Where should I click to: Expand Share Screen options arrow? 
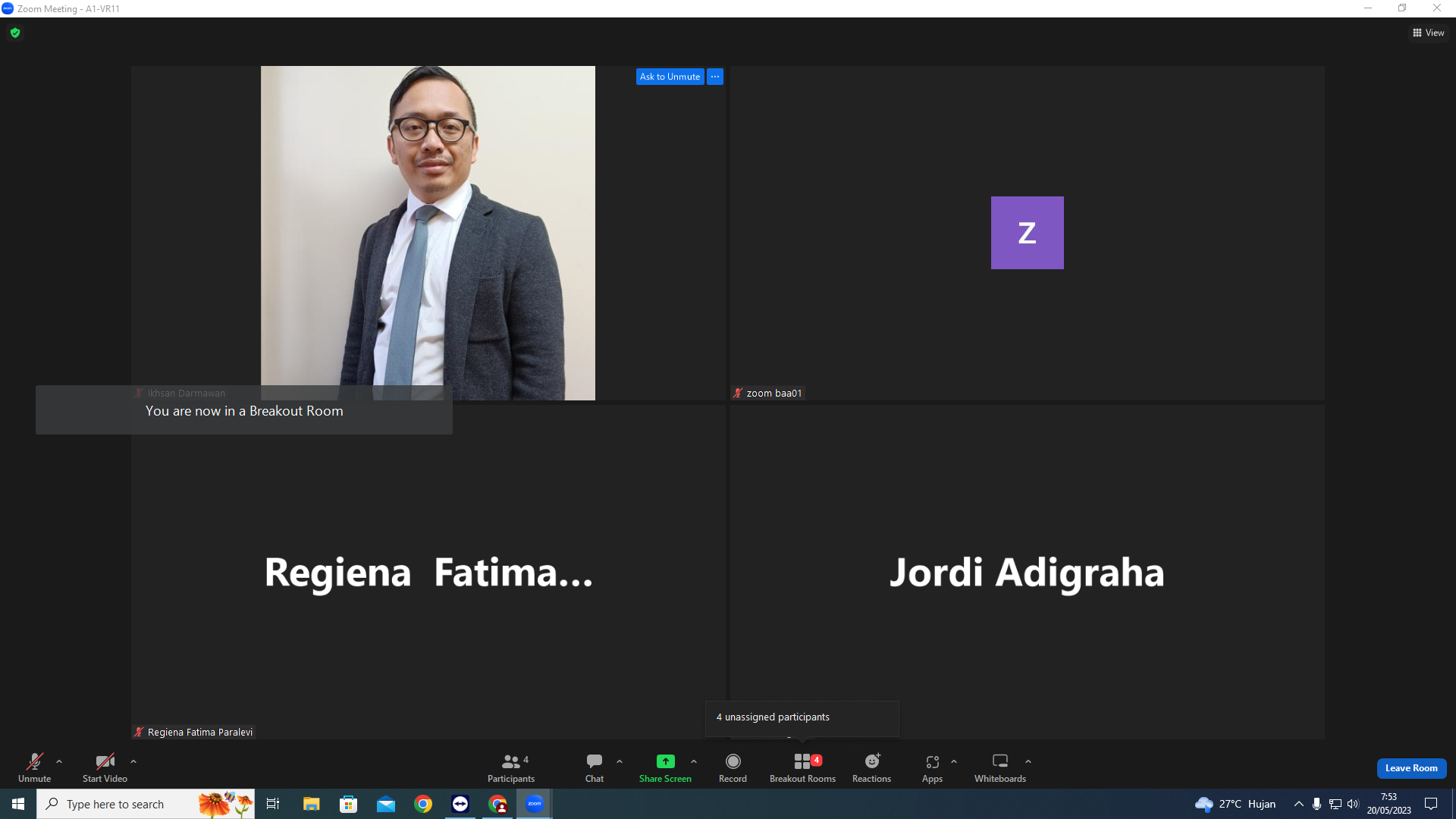pos(694,761)
